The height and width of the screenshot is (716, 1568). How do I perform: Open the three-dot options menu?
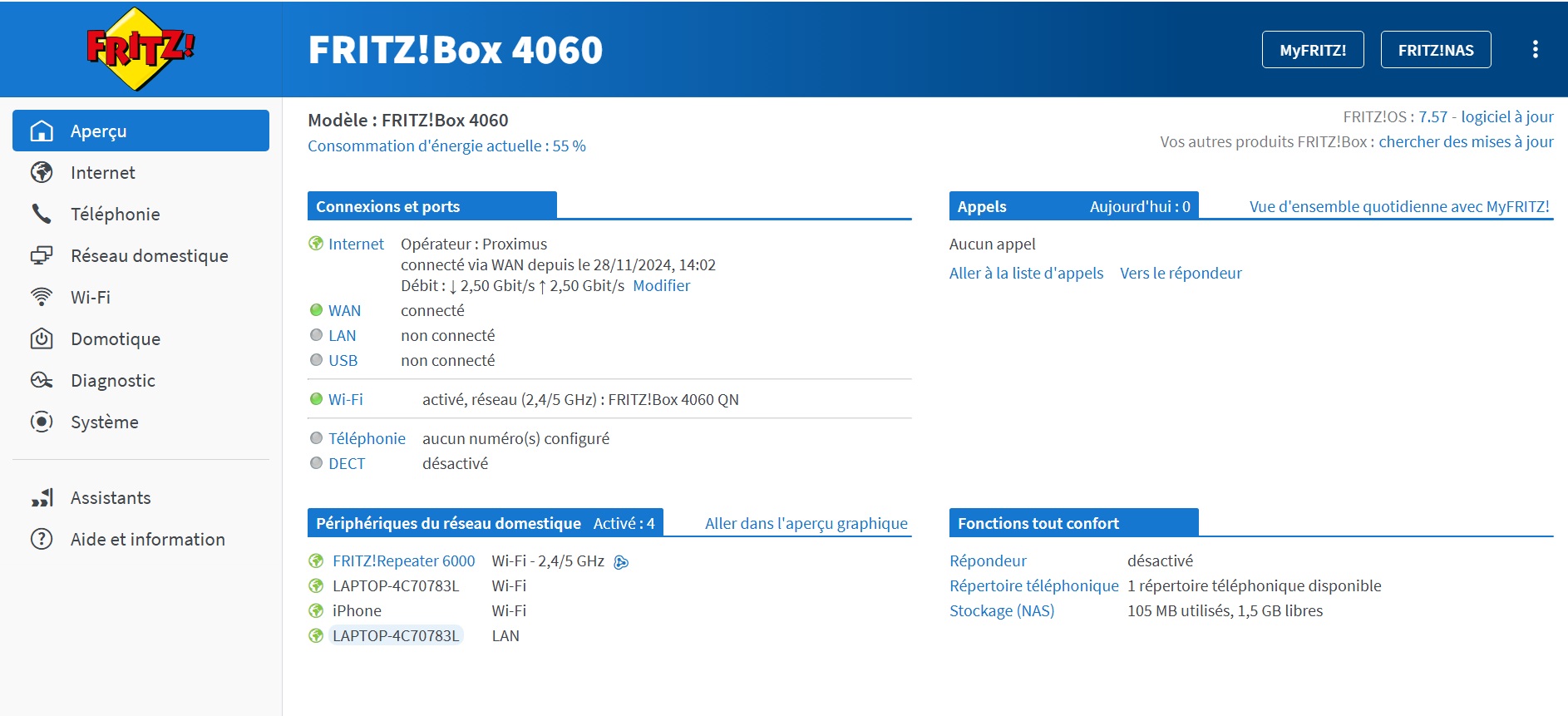tap(1535, 49)
